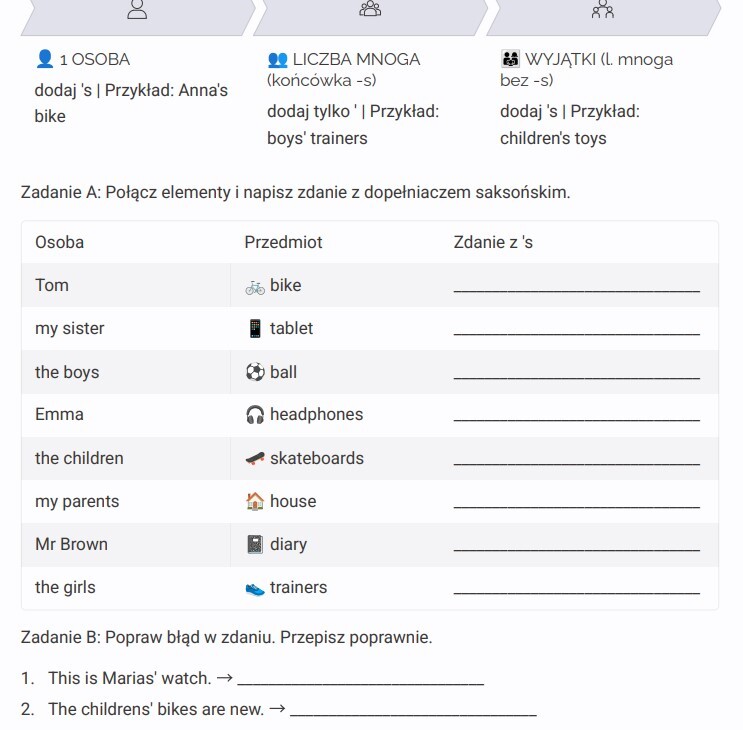Click the answer blank in the boys row
This screenshot has height=730, width=743.
[576, 374]
